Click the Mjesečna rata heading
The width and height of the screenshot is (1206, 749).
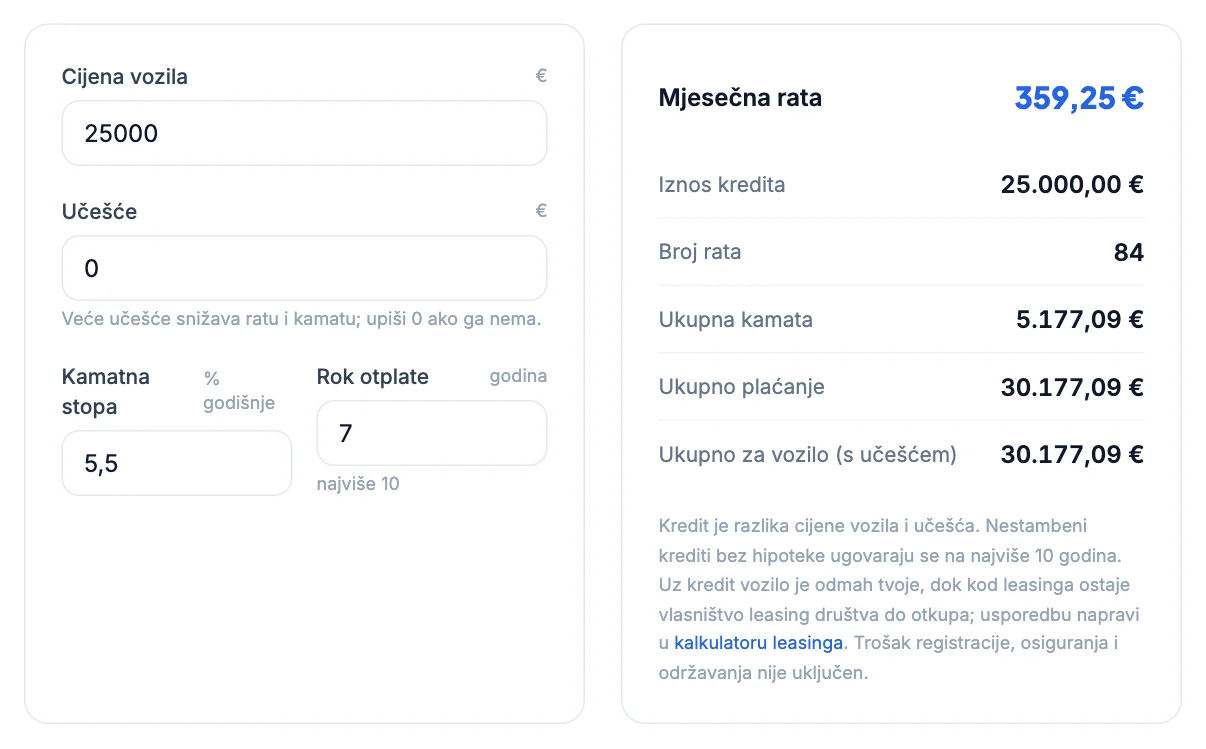[740, 98]
